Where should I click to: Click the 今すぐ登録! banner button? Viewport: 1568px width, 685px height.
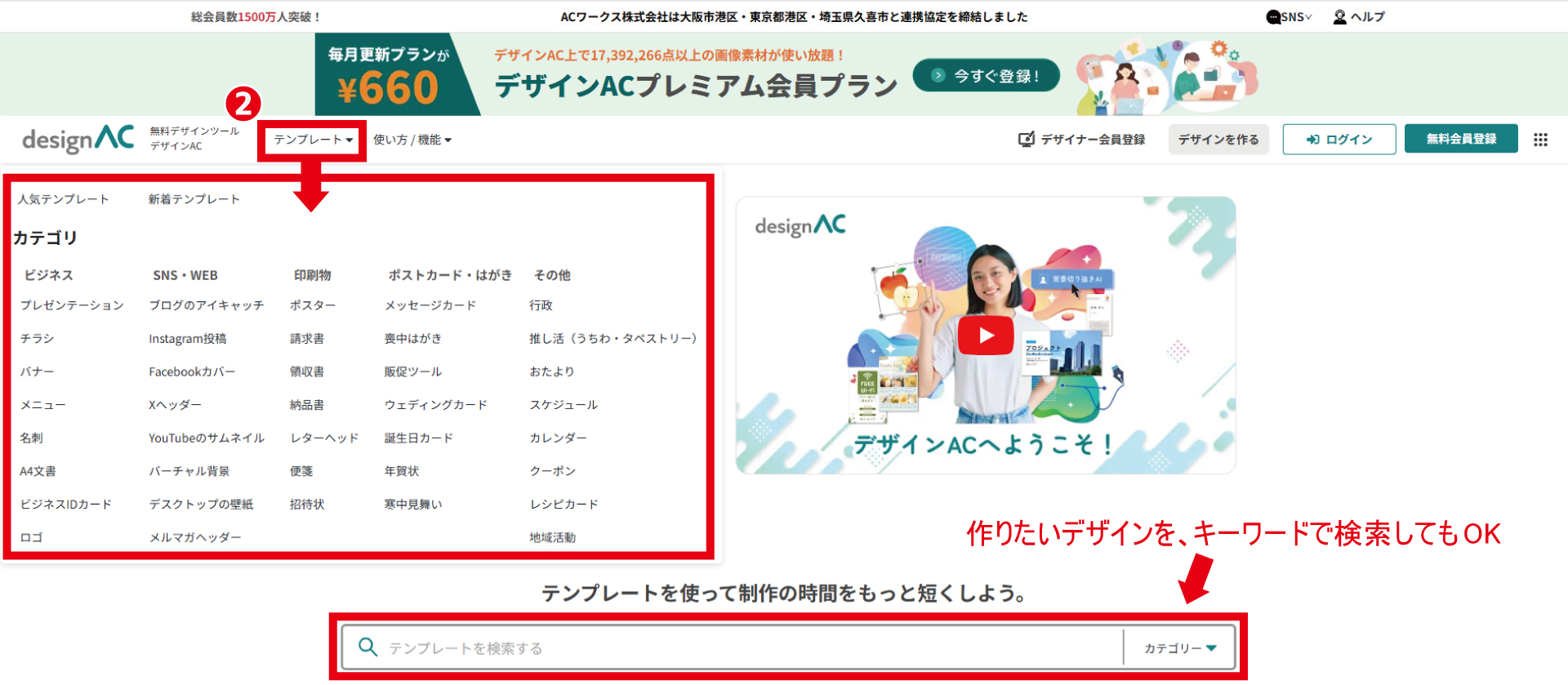[x=986, y=76]
